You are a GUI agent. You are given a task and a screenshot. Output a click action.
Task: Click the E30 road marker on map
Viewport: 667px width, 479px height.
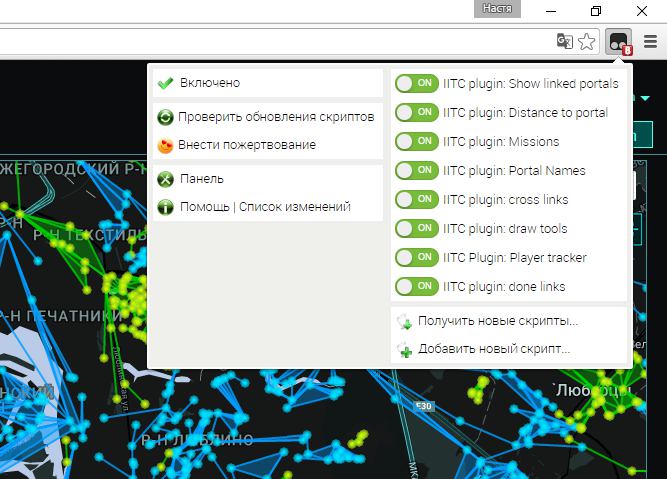point(424,406)
